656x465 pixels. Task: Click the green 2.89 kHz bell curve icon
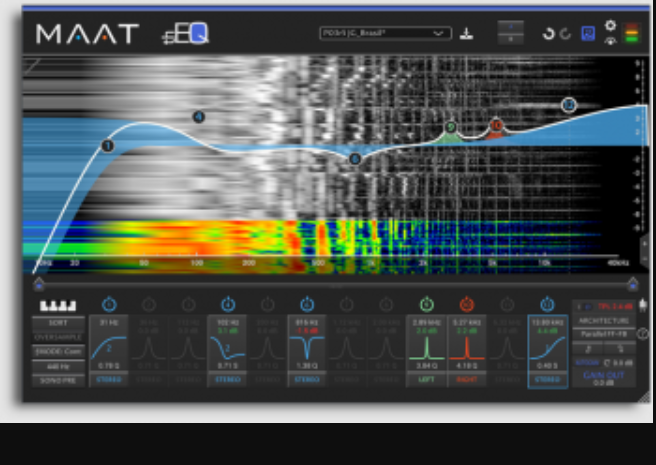point(426,347)
